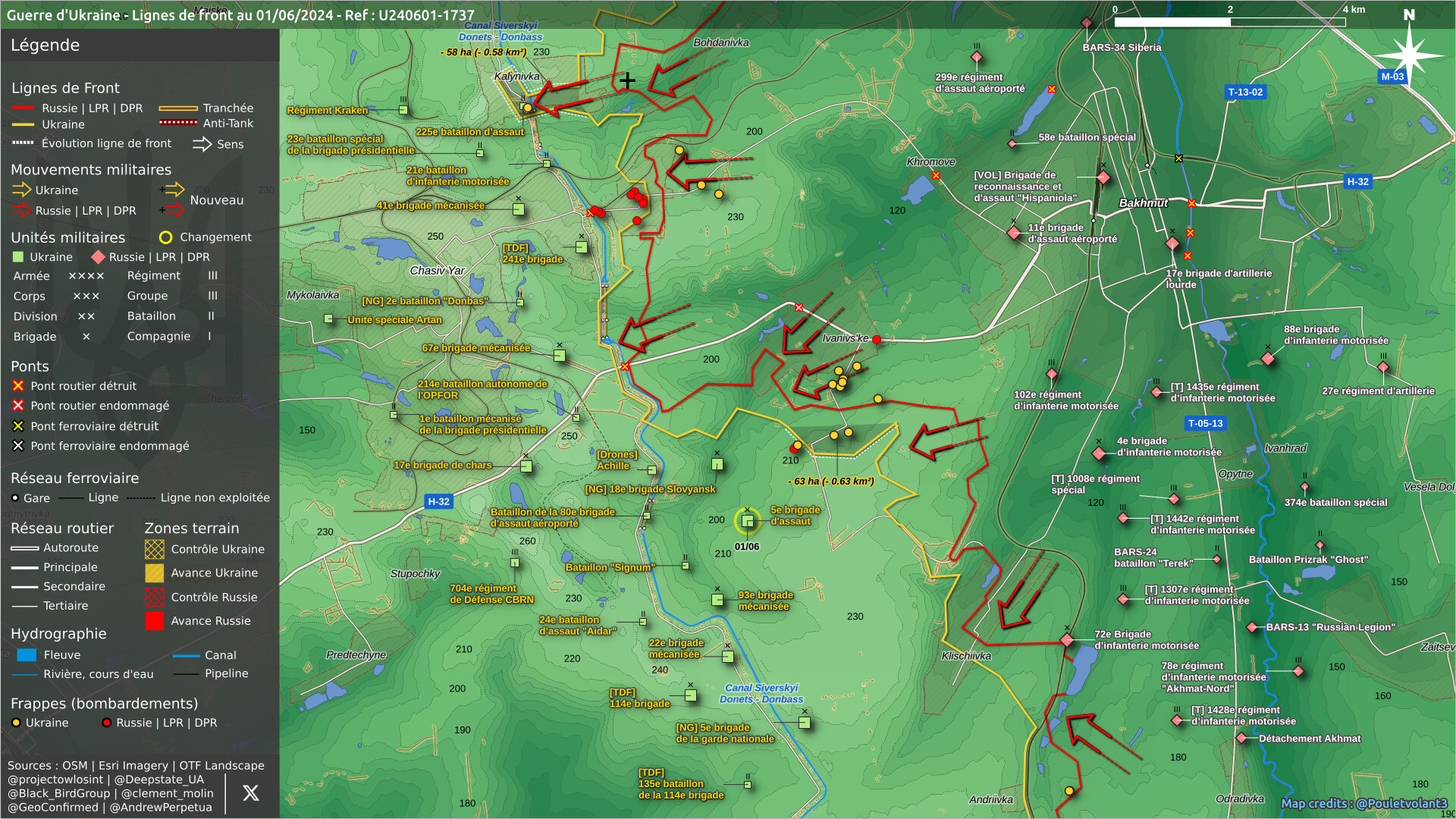Viewport: 1456px width, 819px height.
Task: Click the Avance Ukraine yellow swatch
Action: point(155,573)
